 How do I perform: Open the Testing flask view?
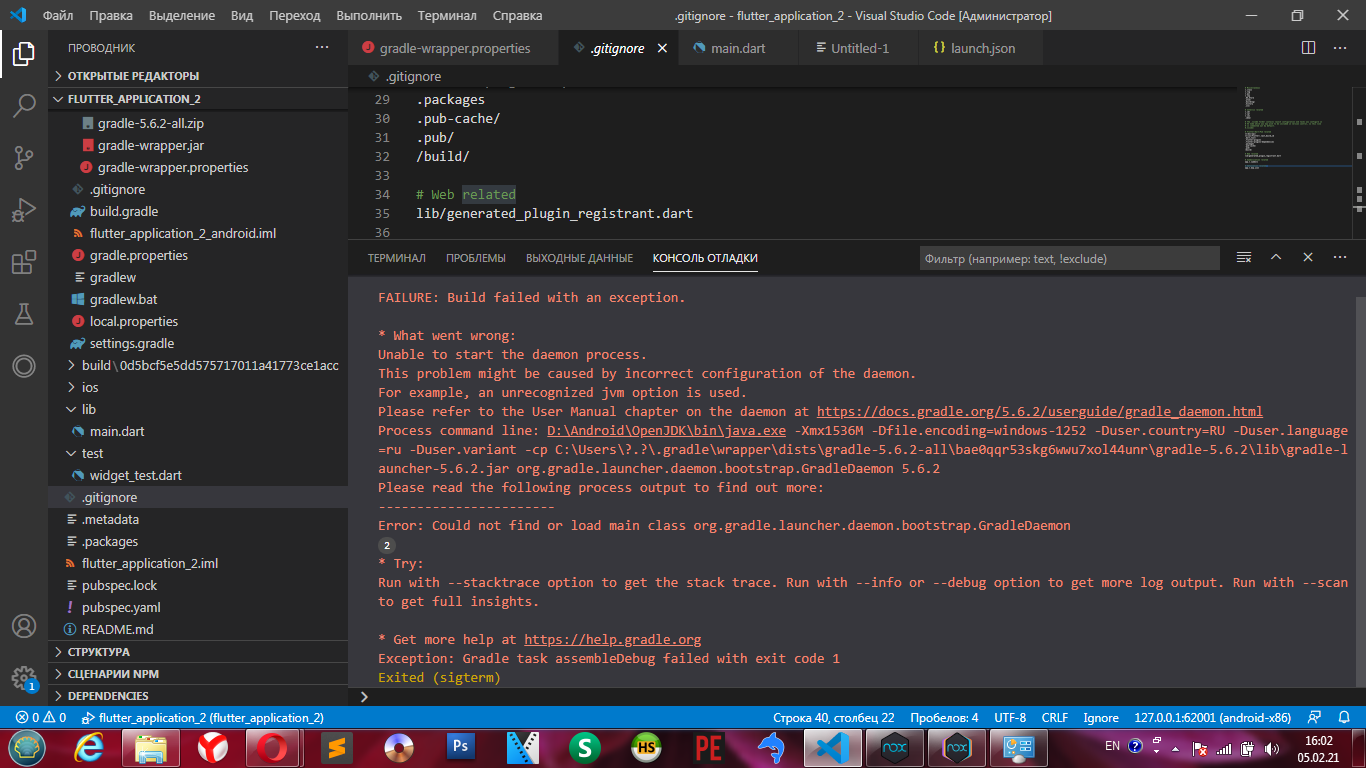(24, 314)
